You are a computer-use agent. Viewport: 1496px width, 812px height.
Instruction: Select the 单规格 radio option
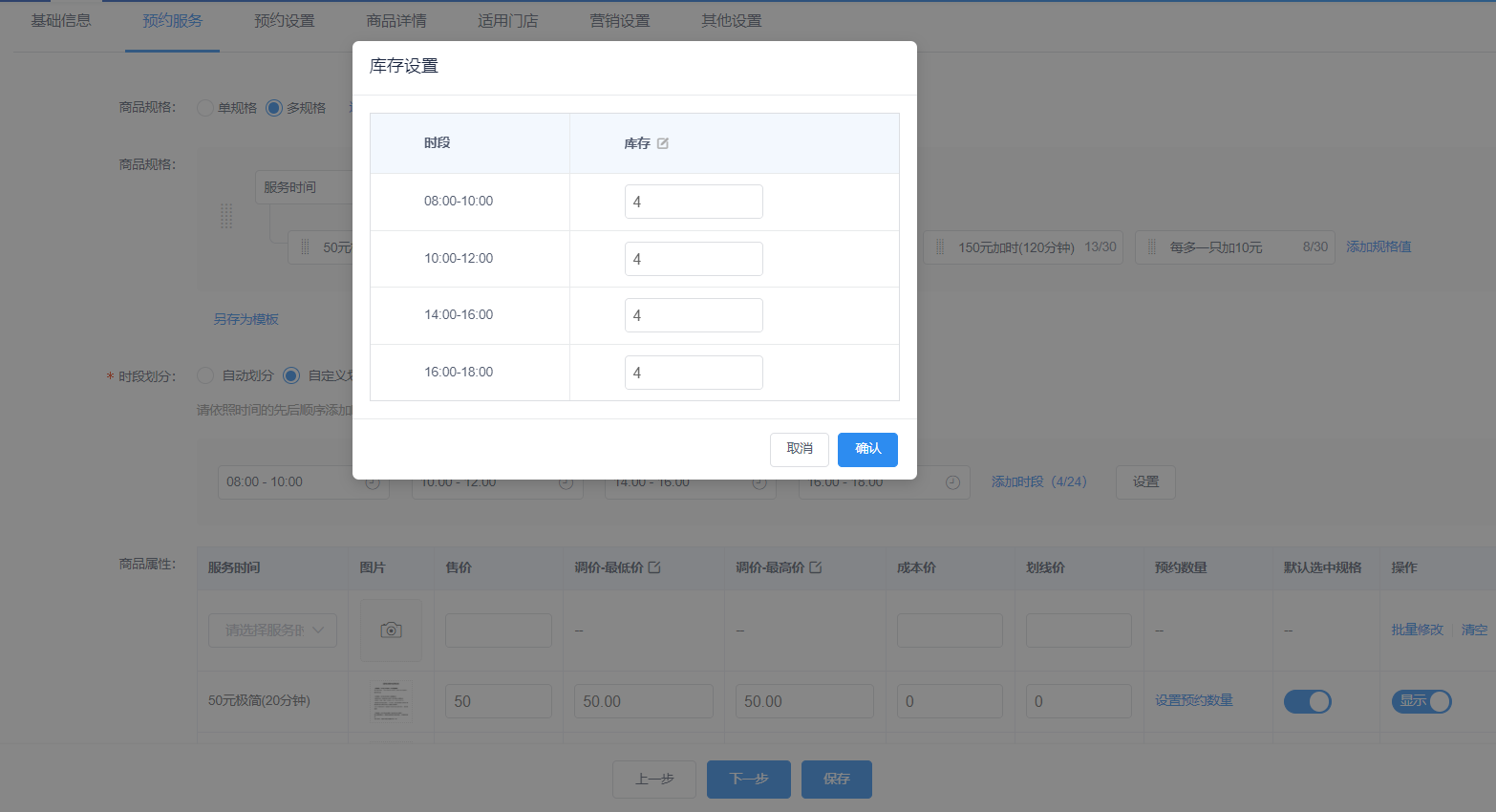[x=205, y=108]
